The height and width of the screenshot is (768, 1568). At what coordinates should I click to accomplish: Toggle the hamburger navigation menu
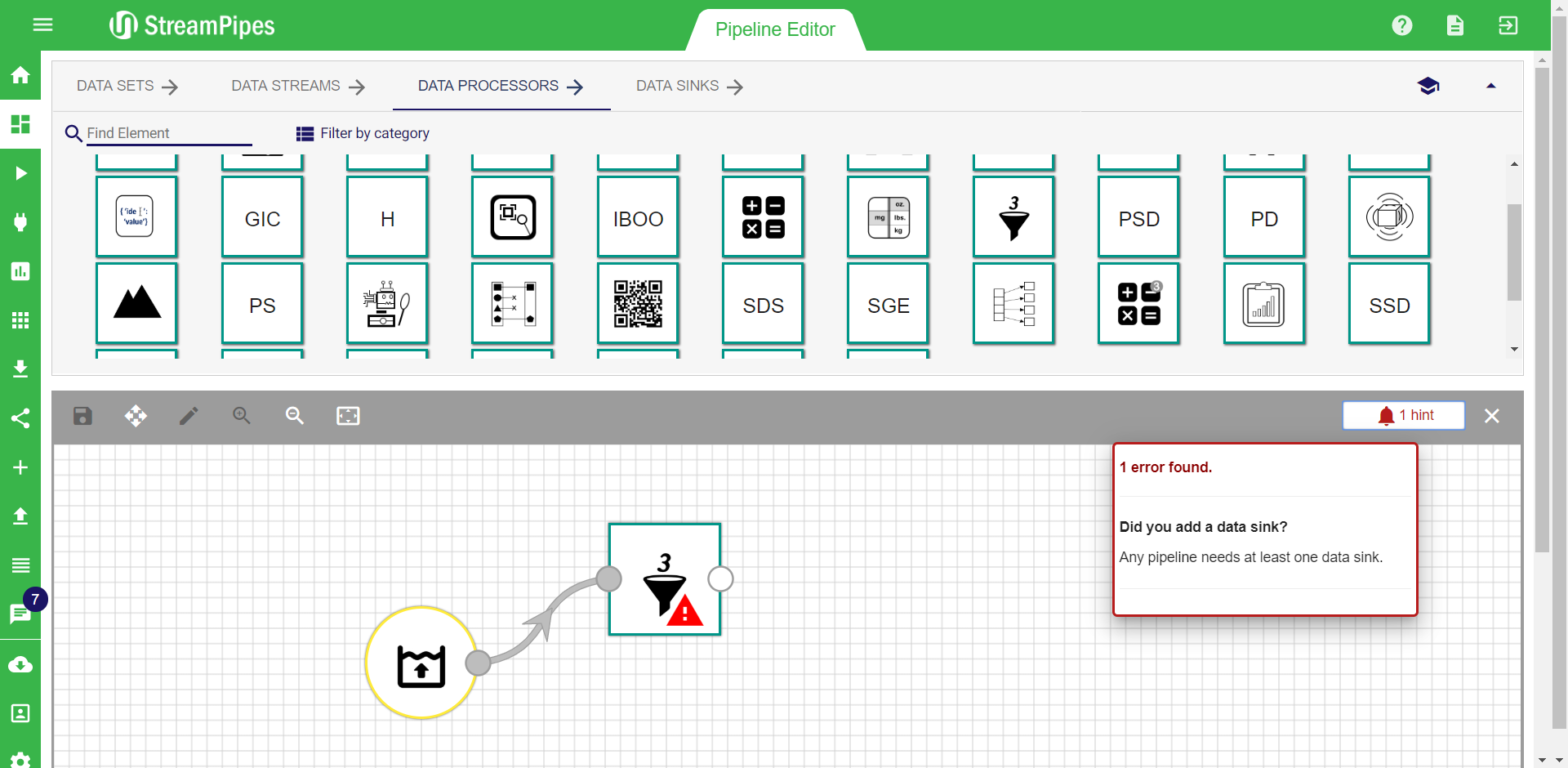(42, 25)
